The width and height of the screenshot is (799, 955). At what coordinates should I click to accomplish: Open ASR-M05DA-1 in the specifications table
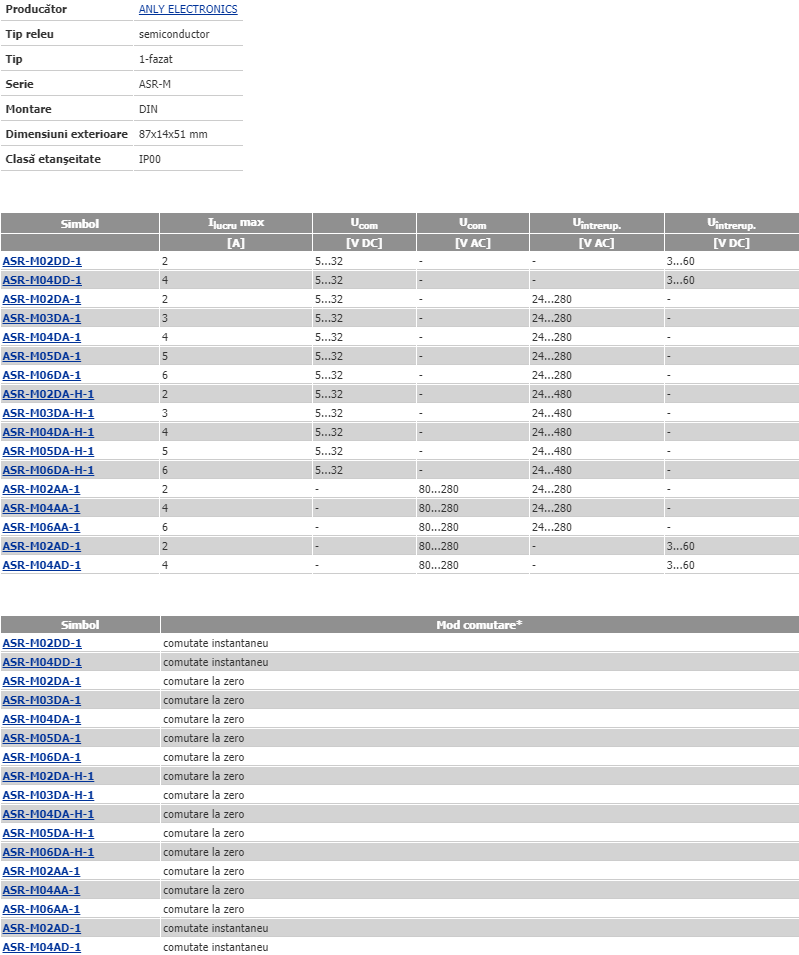(42, 356)
